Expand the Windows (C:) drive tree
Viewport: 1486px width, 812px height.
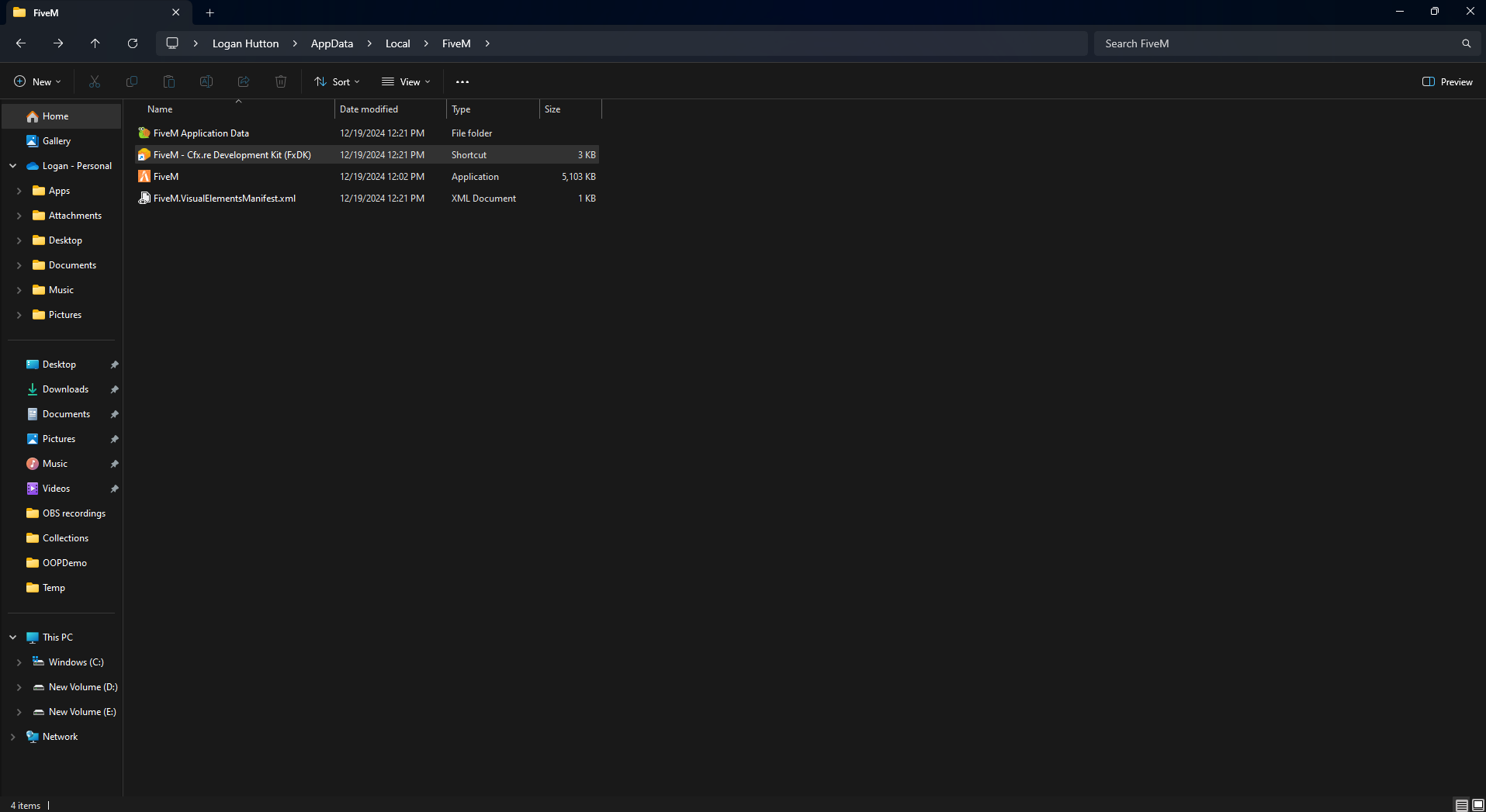[19, 662]
